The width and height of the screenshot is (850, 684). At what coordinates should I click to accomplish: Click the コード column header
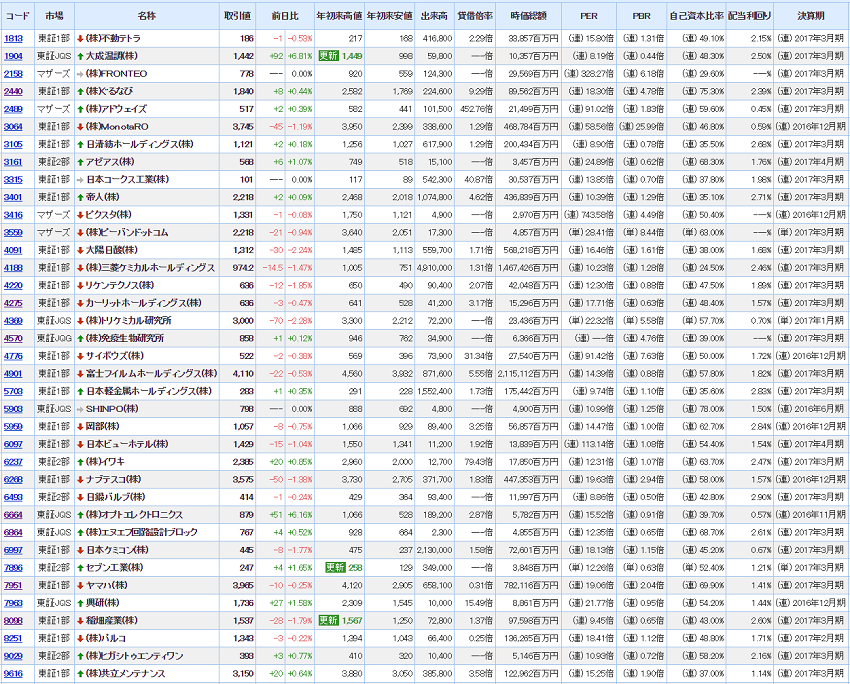[x=17, y=16]
